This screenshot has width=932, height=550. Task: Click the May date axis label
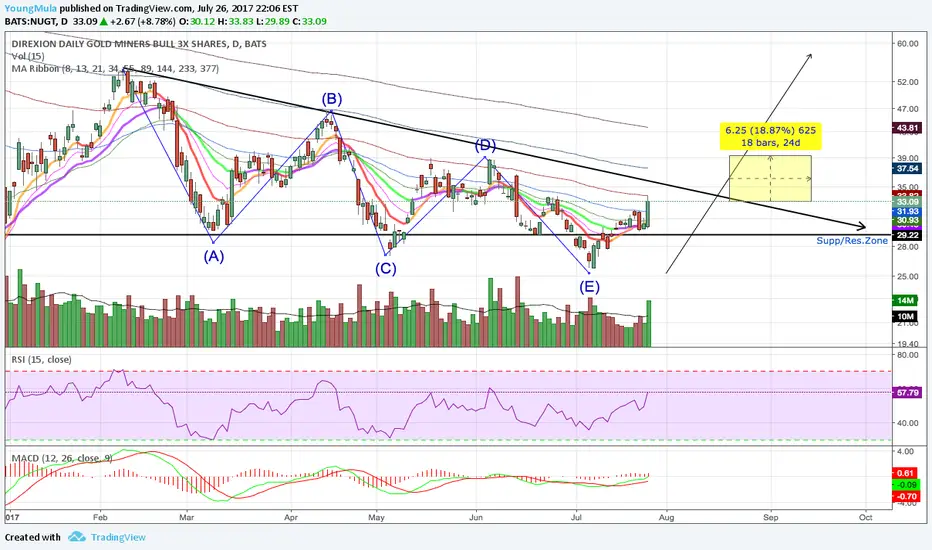point(376,517)
